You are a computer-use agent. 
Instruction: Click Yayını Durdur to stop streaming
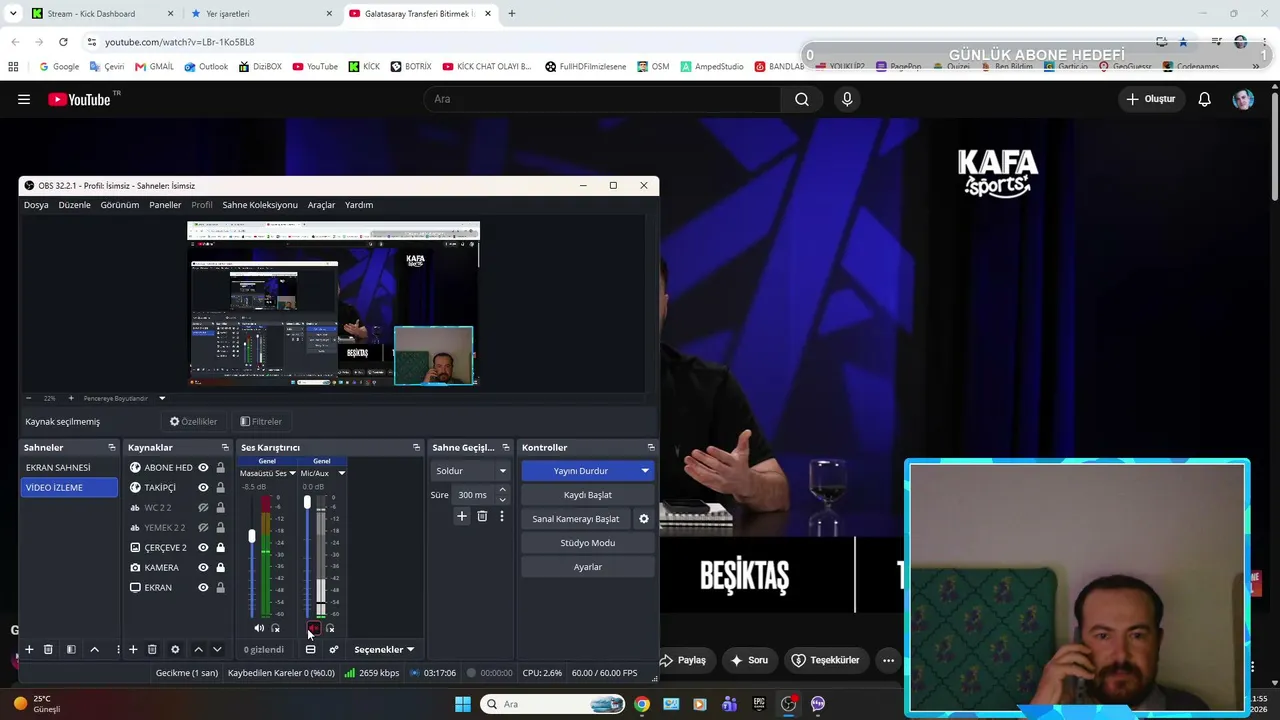click(x=580, y=471)
